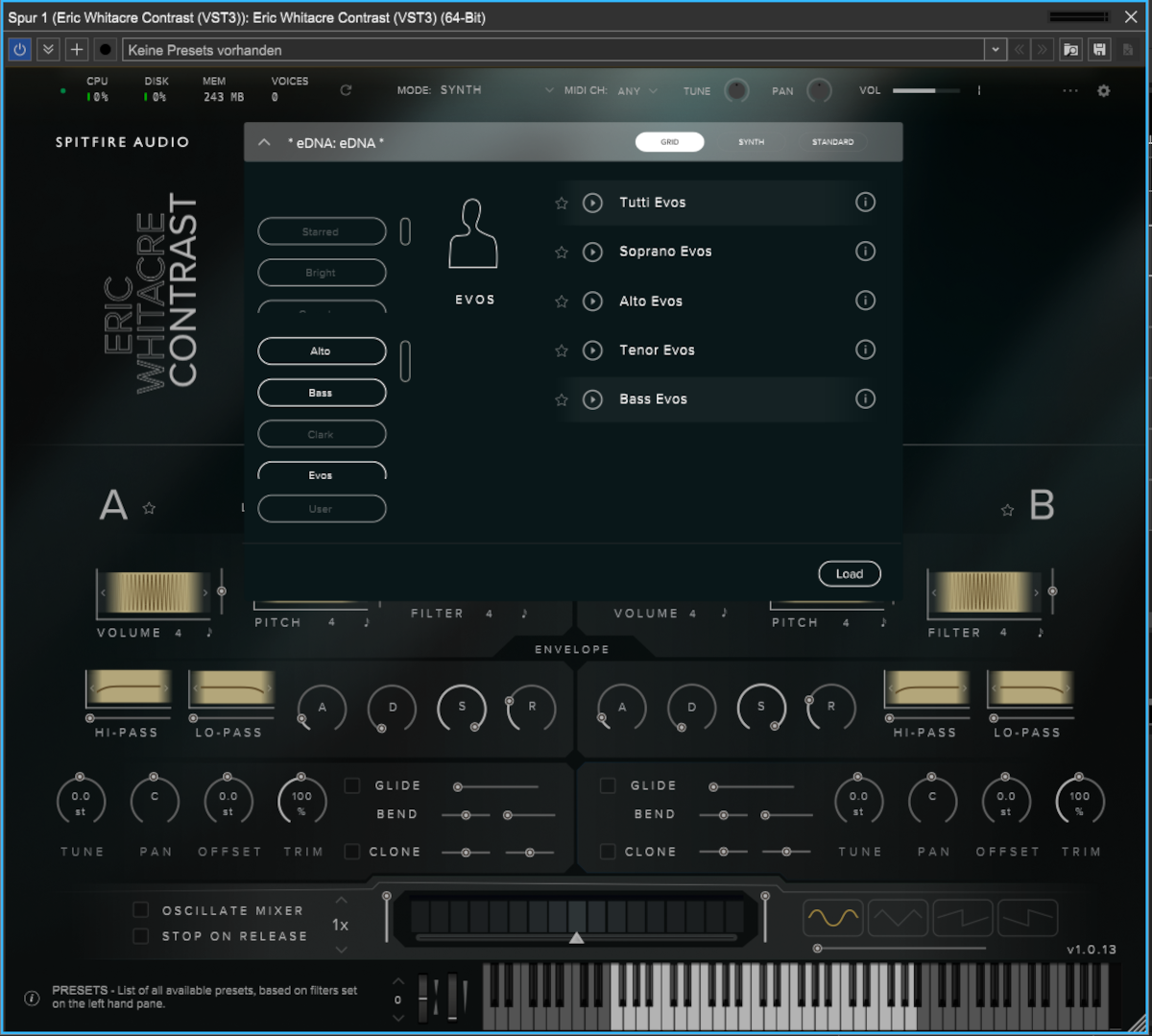The image size is (1152, 1036).
Task: Go to the next preset with the double right arrow
Action: [1042, 50]
